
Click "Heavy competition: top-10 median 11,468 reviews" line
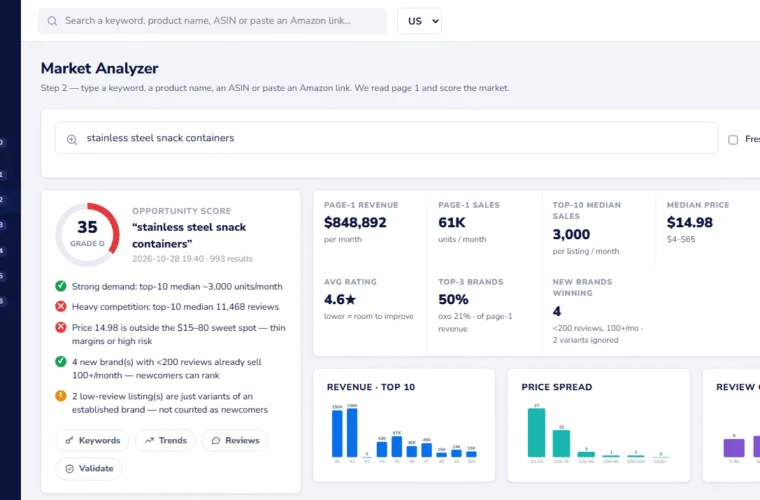pos(175,307)
